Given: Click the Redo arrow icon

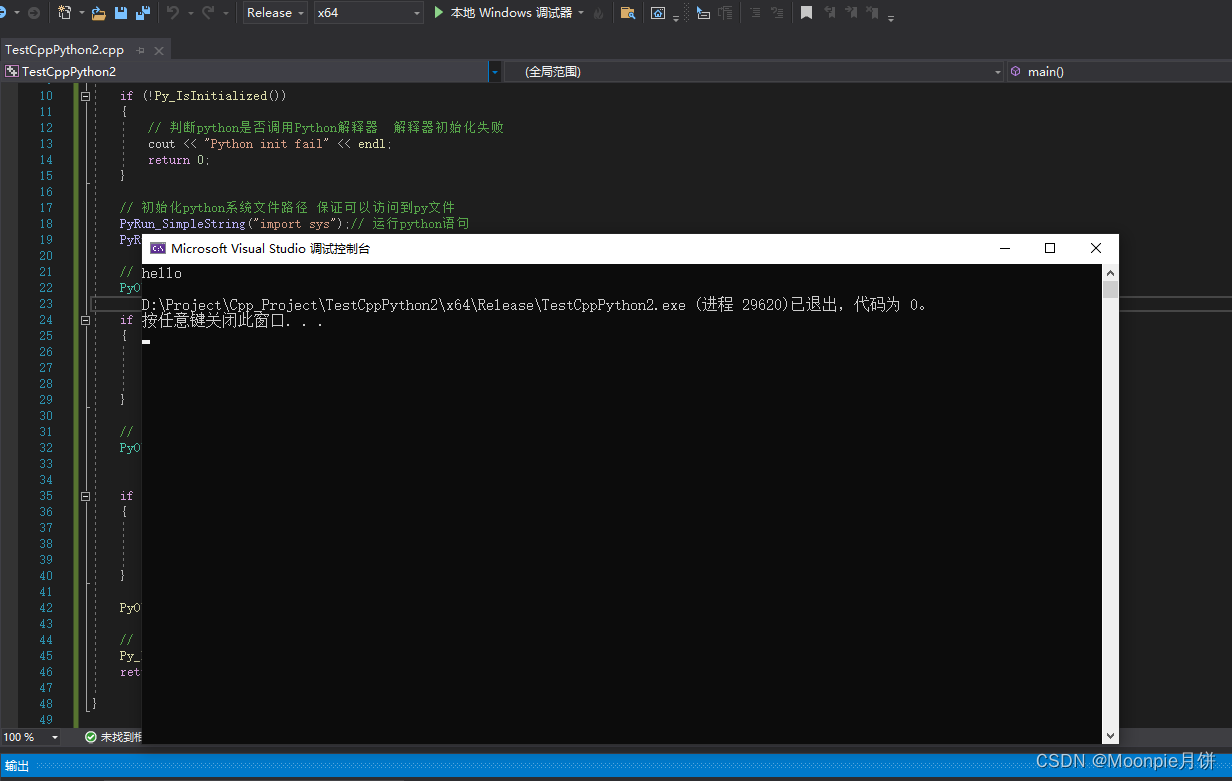Looking at the screenshot, I should pos(208,13).
